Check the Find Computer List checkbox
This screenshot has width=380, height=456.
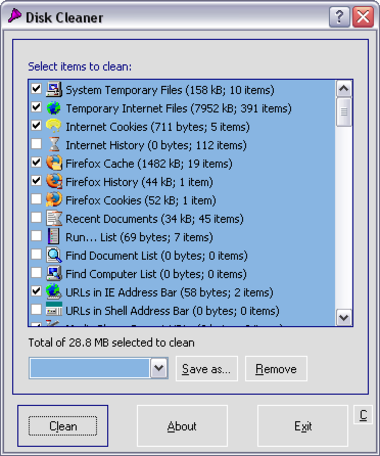click(36, 273)
